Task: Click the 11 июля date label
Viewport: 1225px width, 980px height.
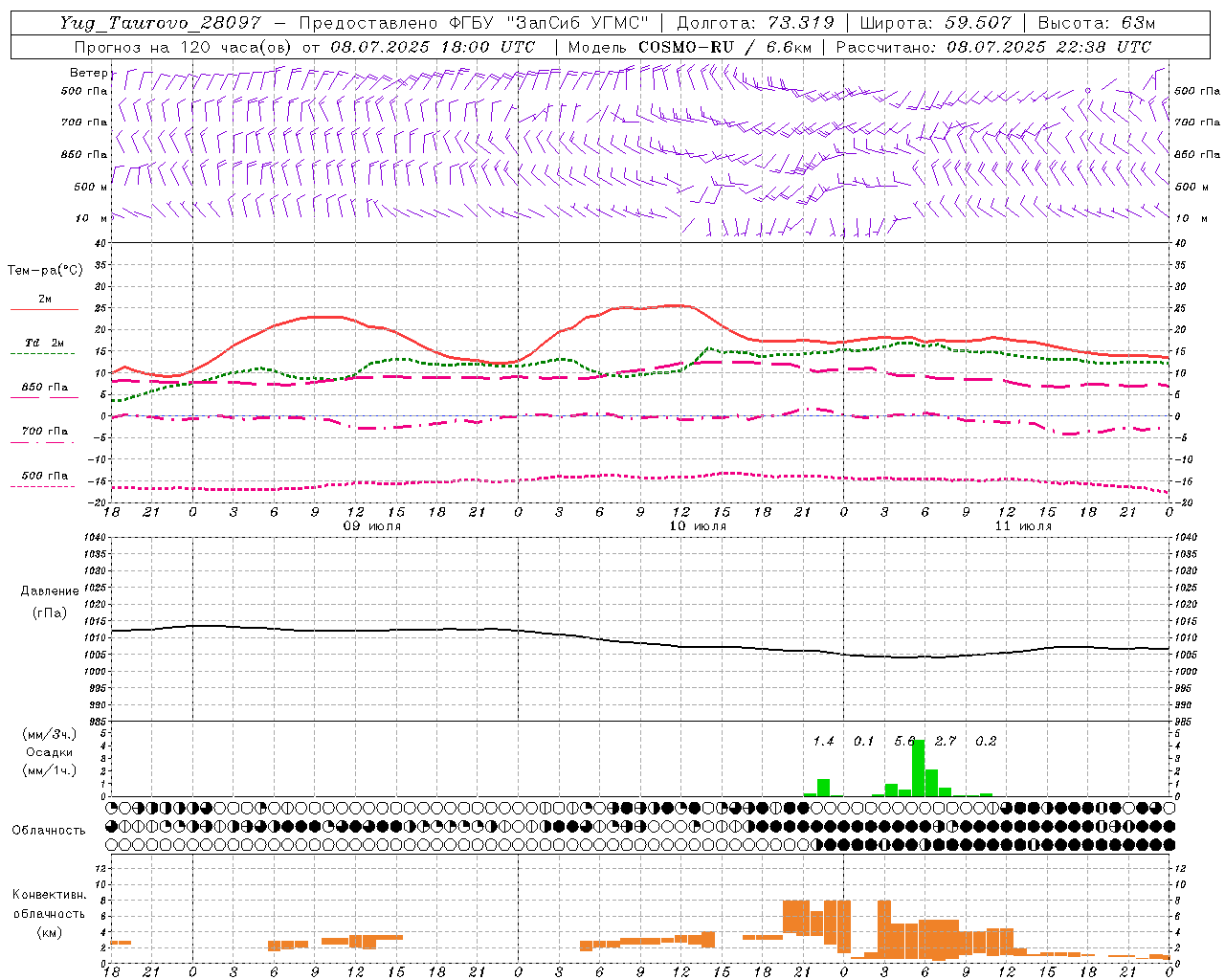Action: (x=1023, y=526)
